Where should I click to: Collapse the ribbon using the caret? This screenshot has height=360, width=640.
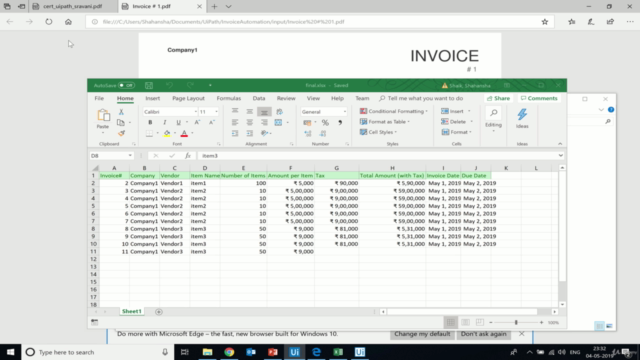point(560,144)
